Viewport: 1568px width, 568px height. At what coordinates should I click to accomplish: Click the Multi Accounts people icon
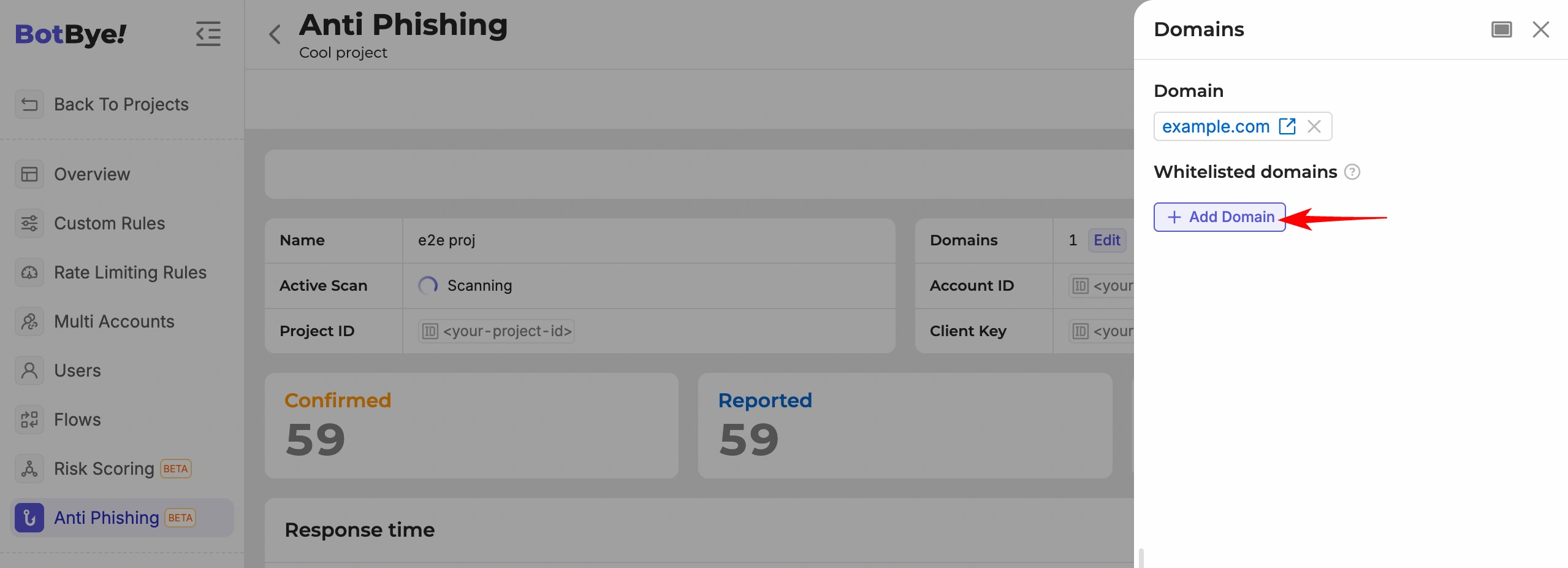point(29,321)
